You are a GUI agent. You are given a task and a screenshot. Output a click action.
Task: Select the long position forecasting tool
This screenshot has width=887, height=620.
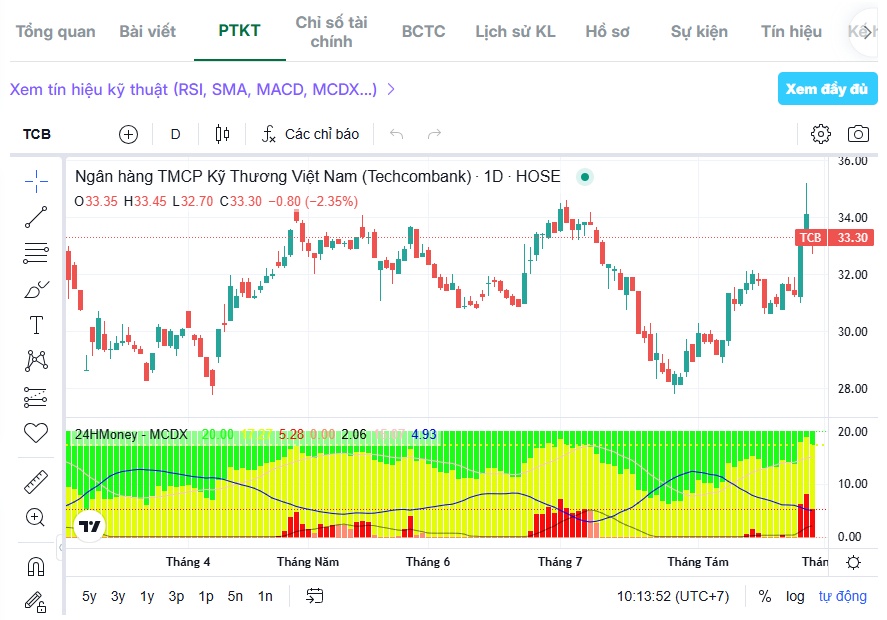[x=36, y=397]
